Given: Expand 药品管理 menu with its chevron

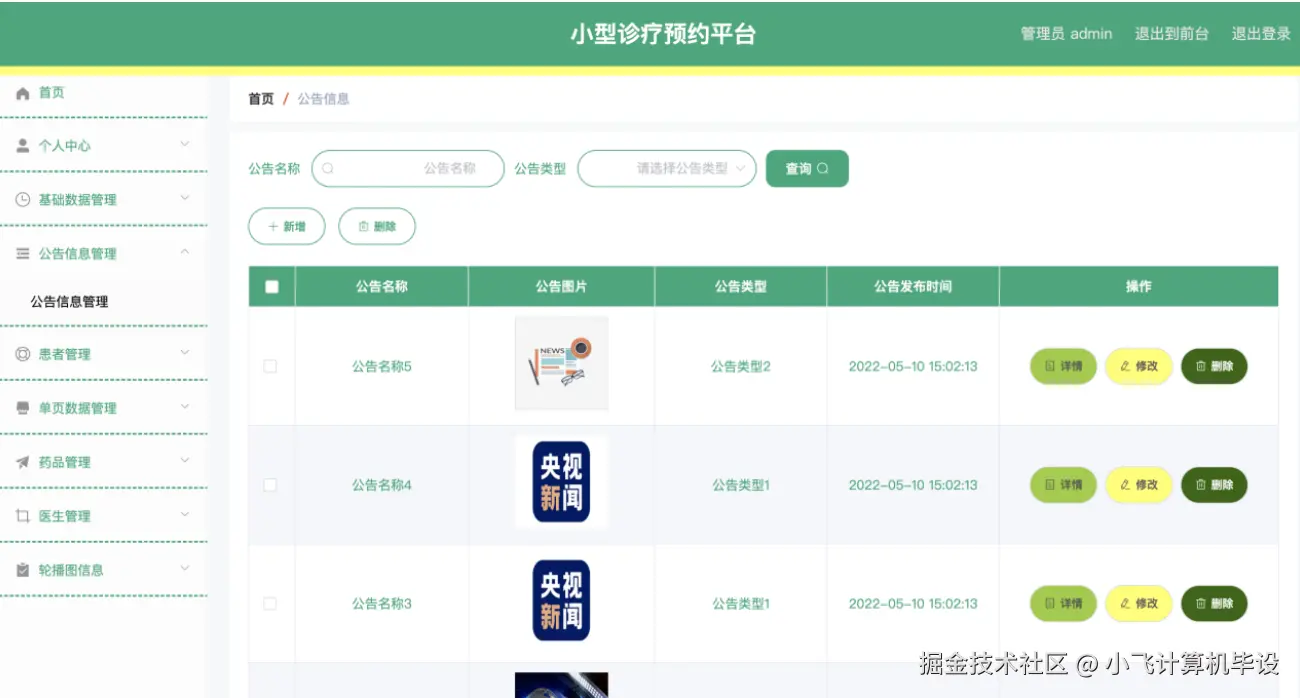Looking at the screenshot, I should [185, 461].
